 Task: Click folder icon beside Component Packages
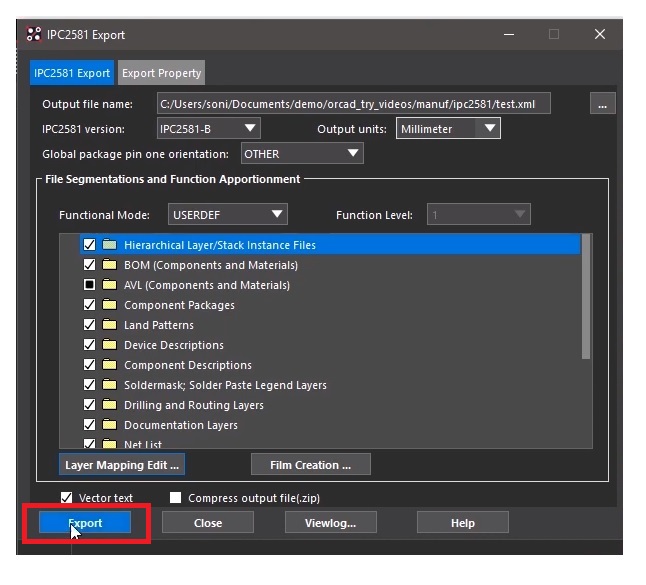coord(110,304)
